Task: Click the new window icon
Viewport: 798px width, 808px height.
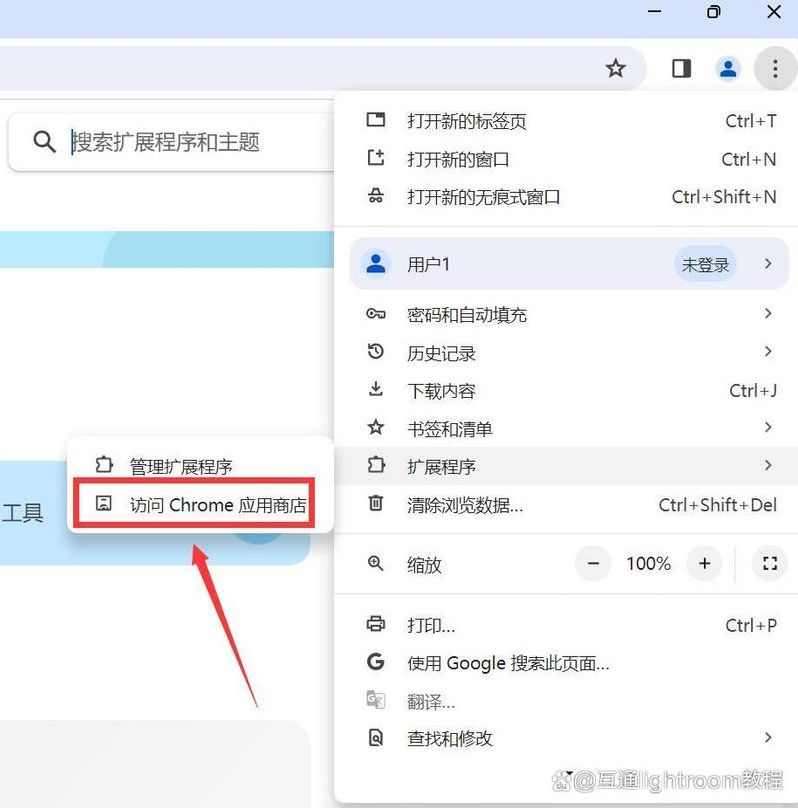Action: [x=376, y=158]
